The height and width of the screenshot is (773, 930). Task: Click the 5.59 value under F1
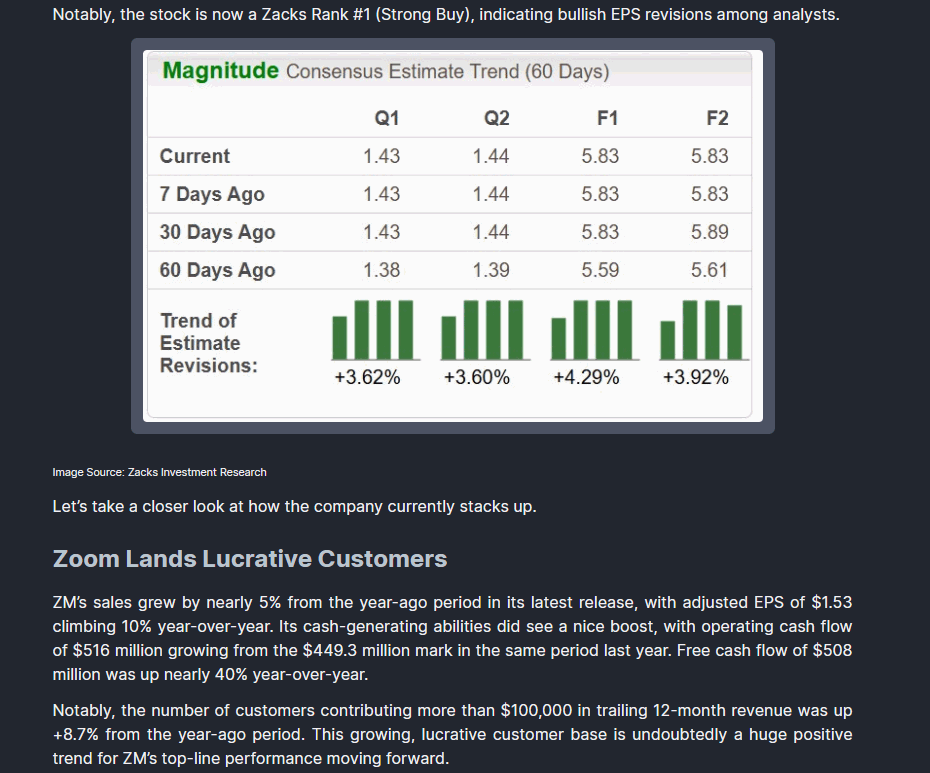599,270
